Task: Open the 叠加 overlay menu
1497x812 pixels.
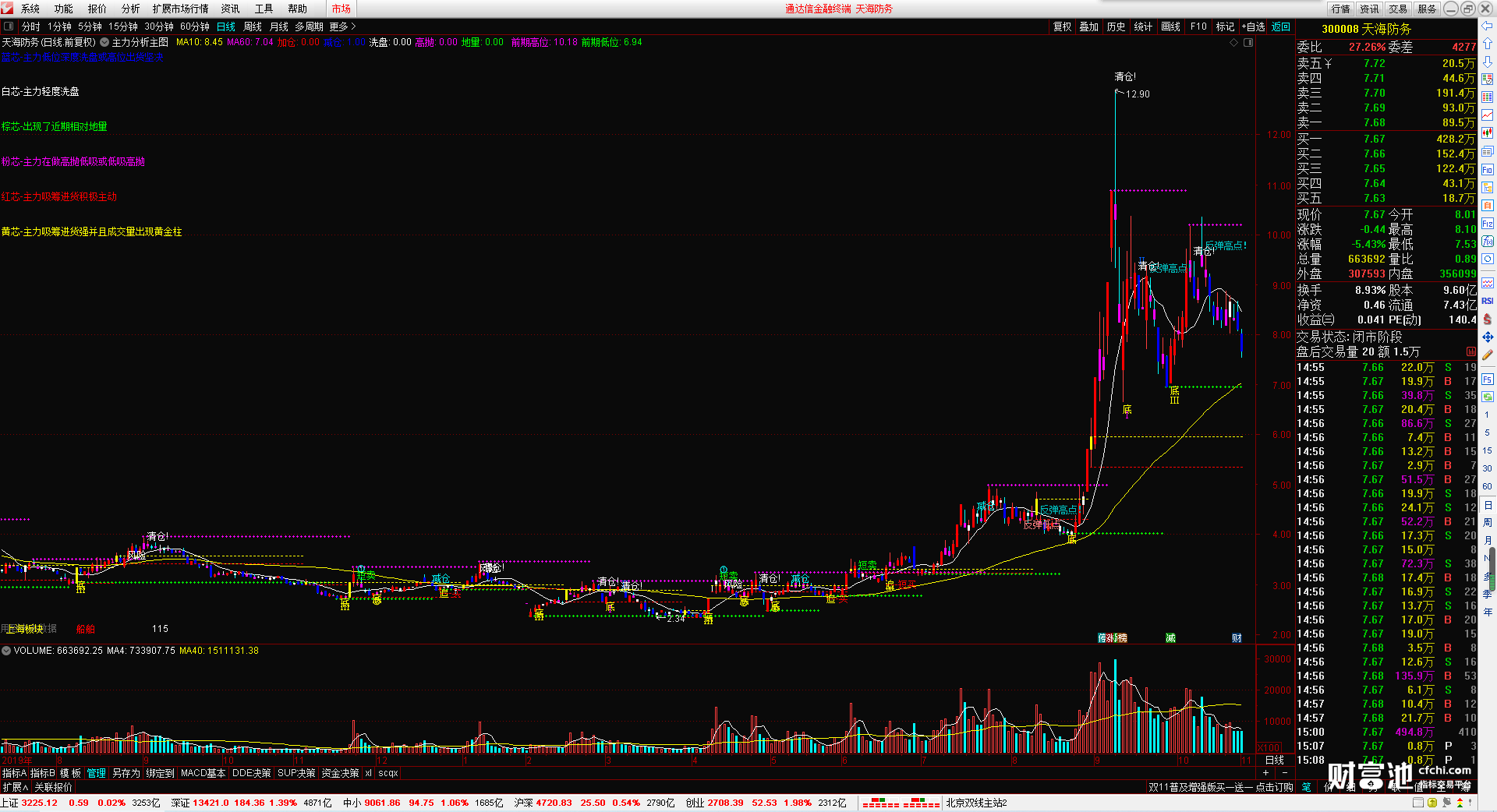Action: pos(1088,26)
